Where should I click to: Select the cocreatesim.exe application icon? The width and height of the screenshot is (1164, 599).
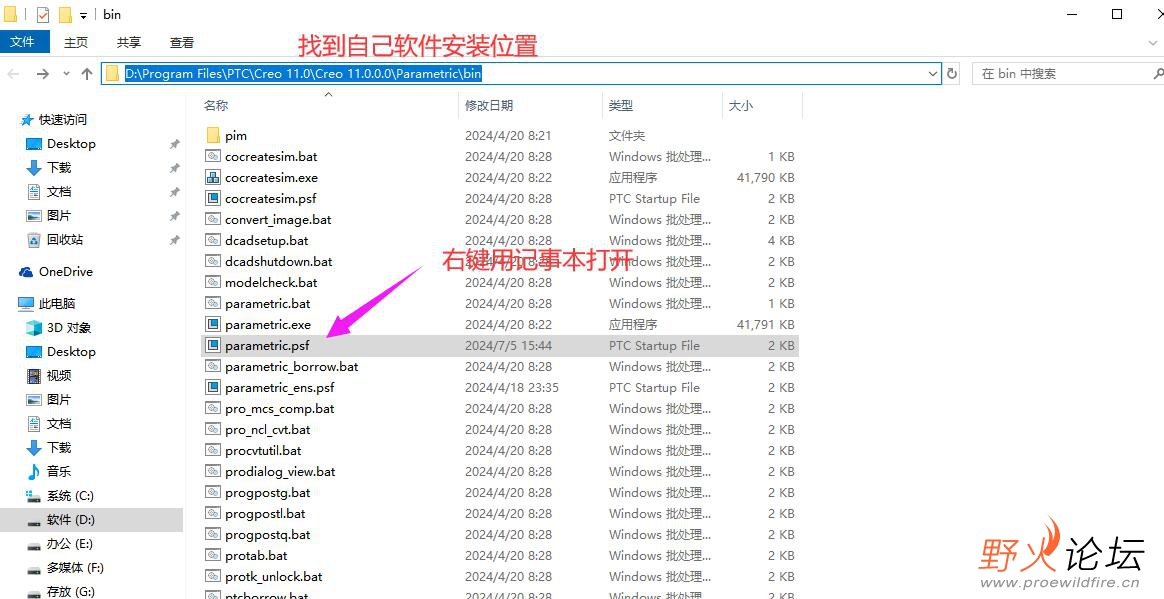click(x=213, y=177)
